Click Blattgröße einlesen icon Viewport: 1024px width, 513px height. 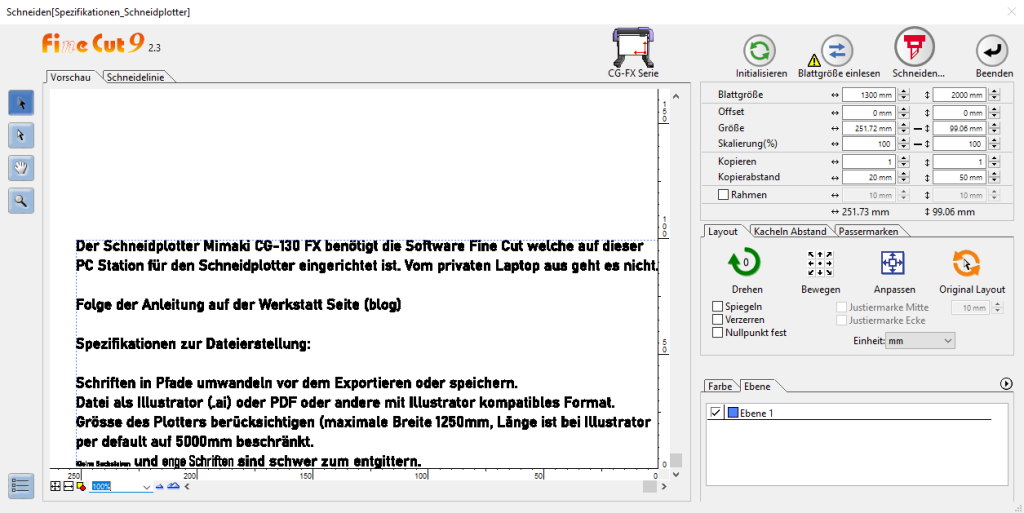(837, 50)
